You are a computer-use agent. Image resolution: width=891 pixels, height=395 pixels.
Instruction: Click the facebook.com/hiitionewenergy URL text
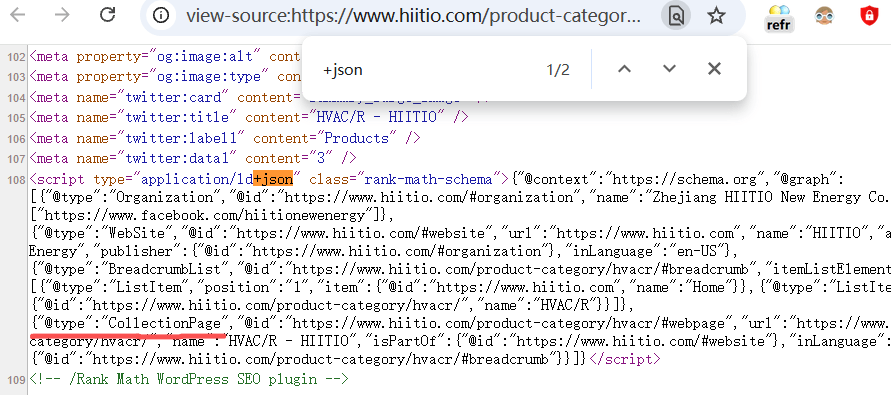tap(205, 215)
